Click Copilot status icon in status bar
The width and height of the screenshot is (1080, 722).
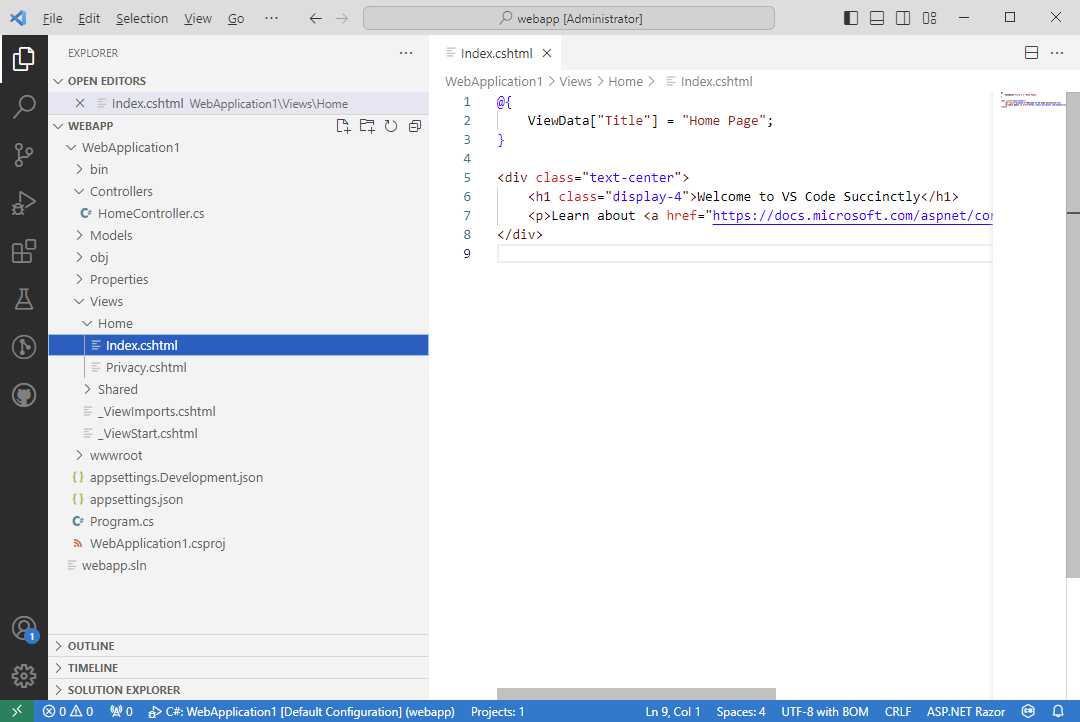pyautogui.click(x=1028, y=711)
